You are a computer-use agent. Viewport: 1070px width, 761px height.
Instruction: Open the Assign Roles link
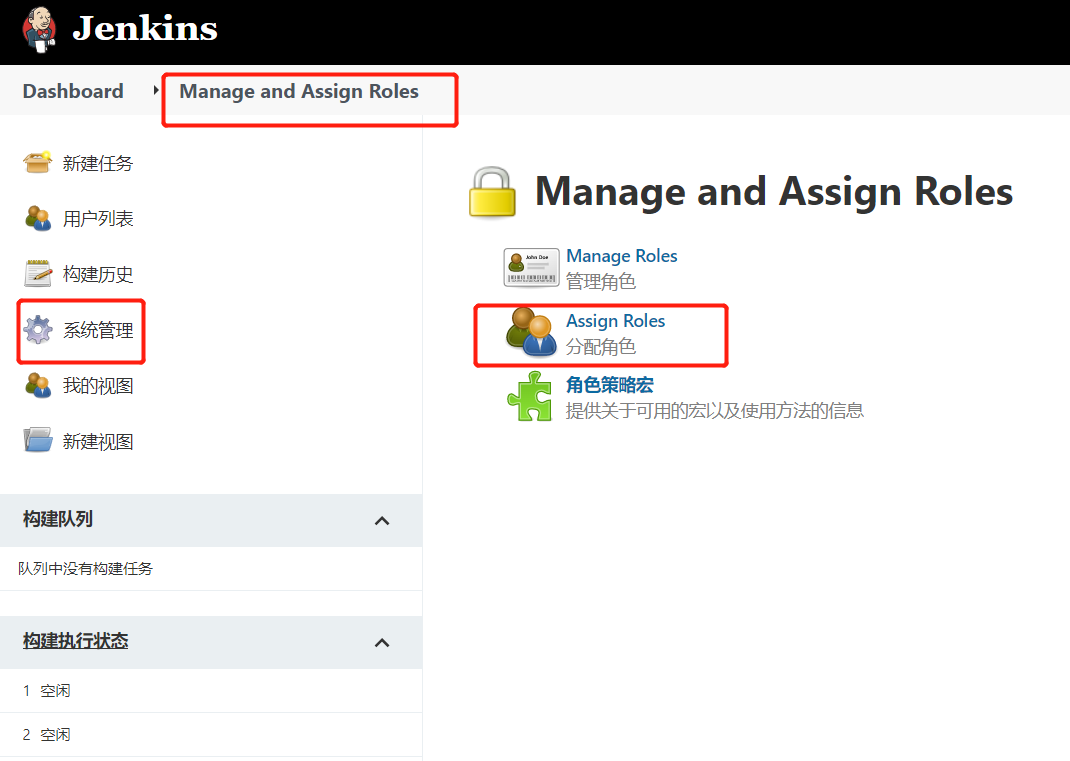[615, 321]
